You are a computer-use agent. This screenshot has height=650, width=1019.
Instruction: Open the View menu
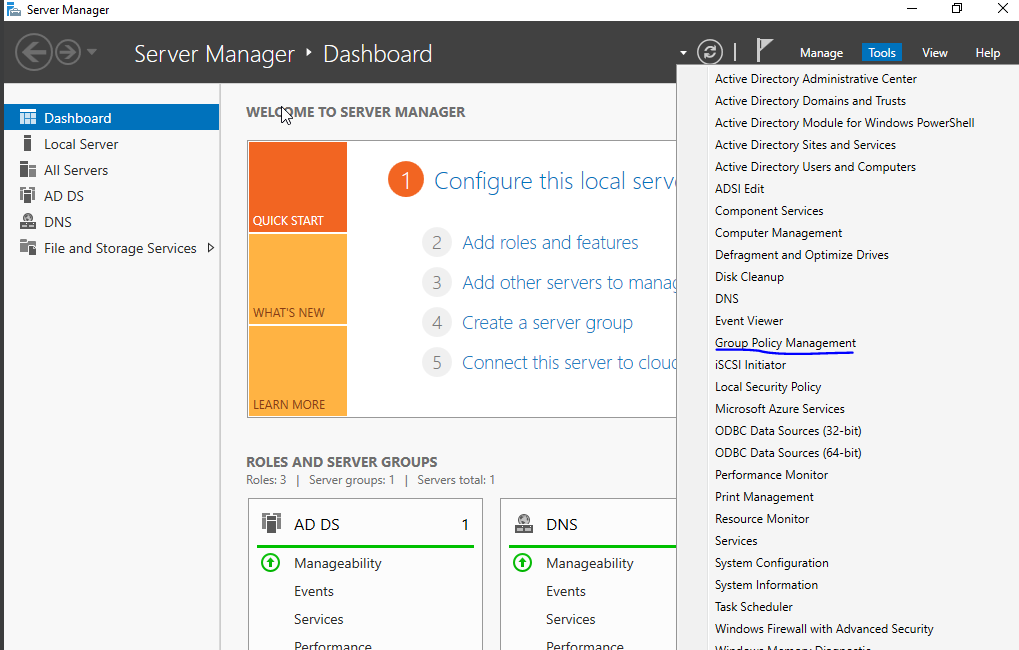[935, 53]
